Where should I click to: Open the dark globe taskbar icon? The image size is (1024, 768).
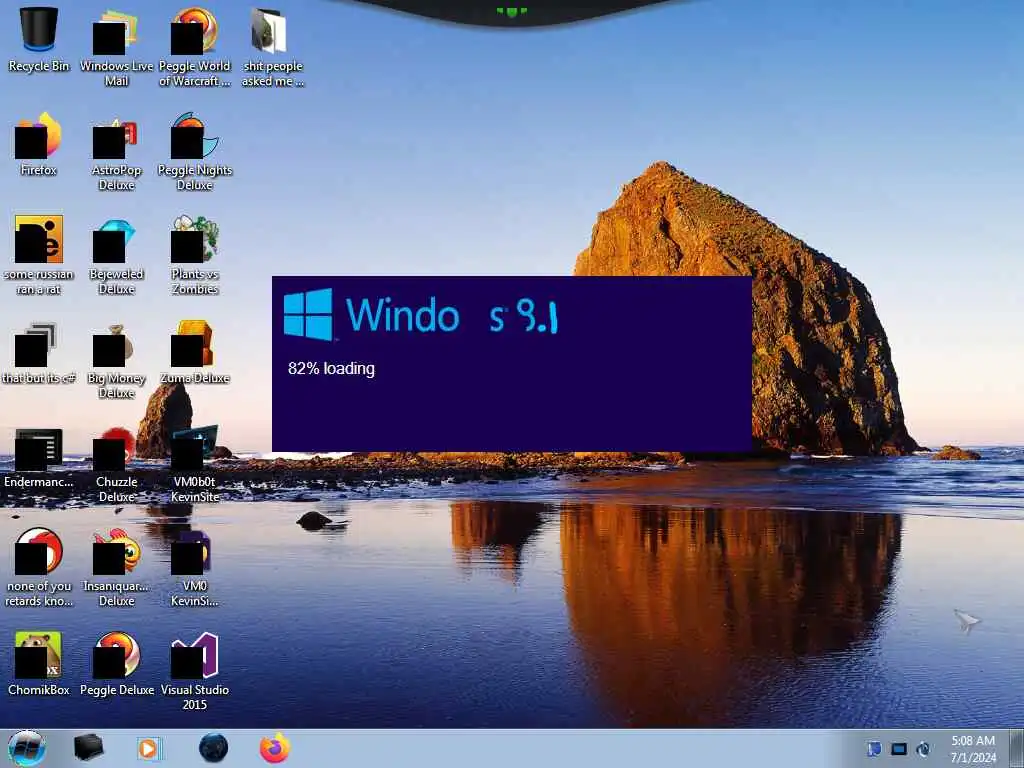tap(214, 748)
